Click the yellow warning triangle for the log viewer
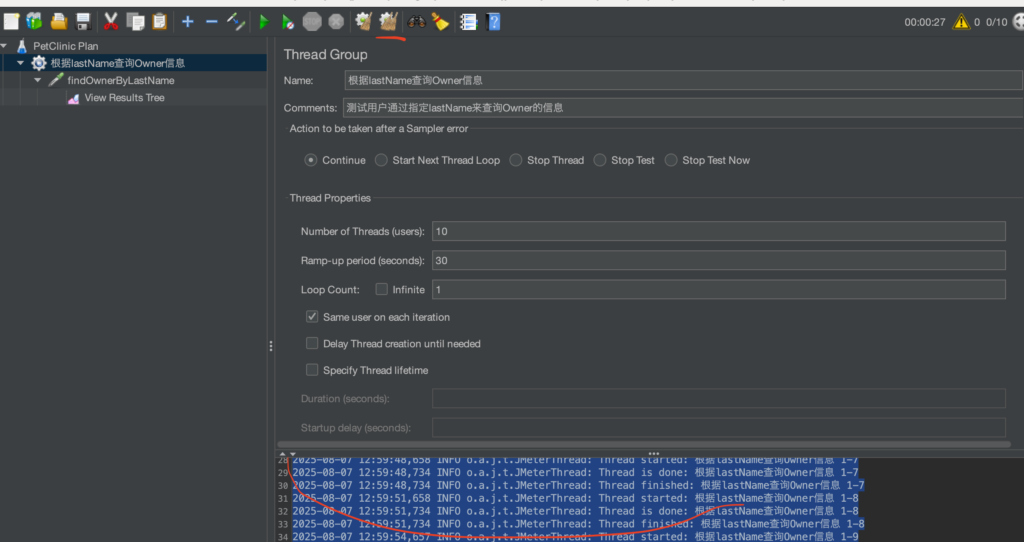Viewport: 1024px width, 542px height. [961, 22]
